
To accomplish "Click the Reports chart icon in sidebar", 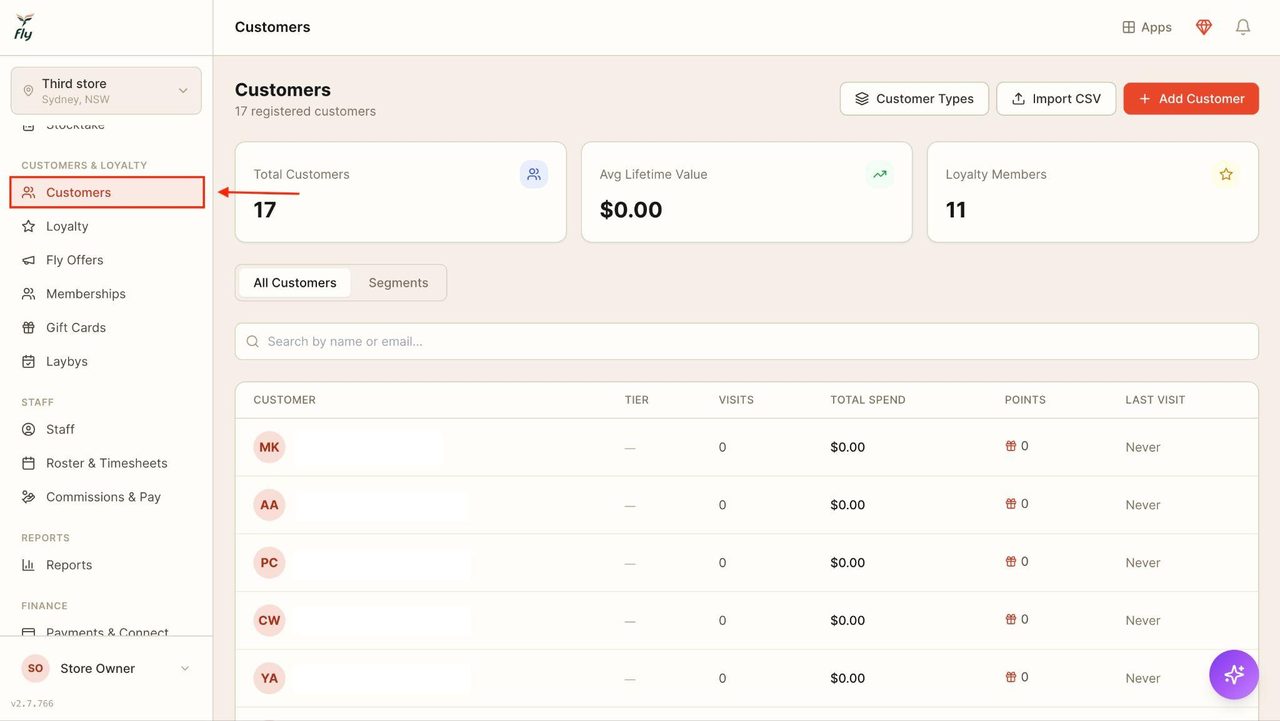I will tap(29, 565).
